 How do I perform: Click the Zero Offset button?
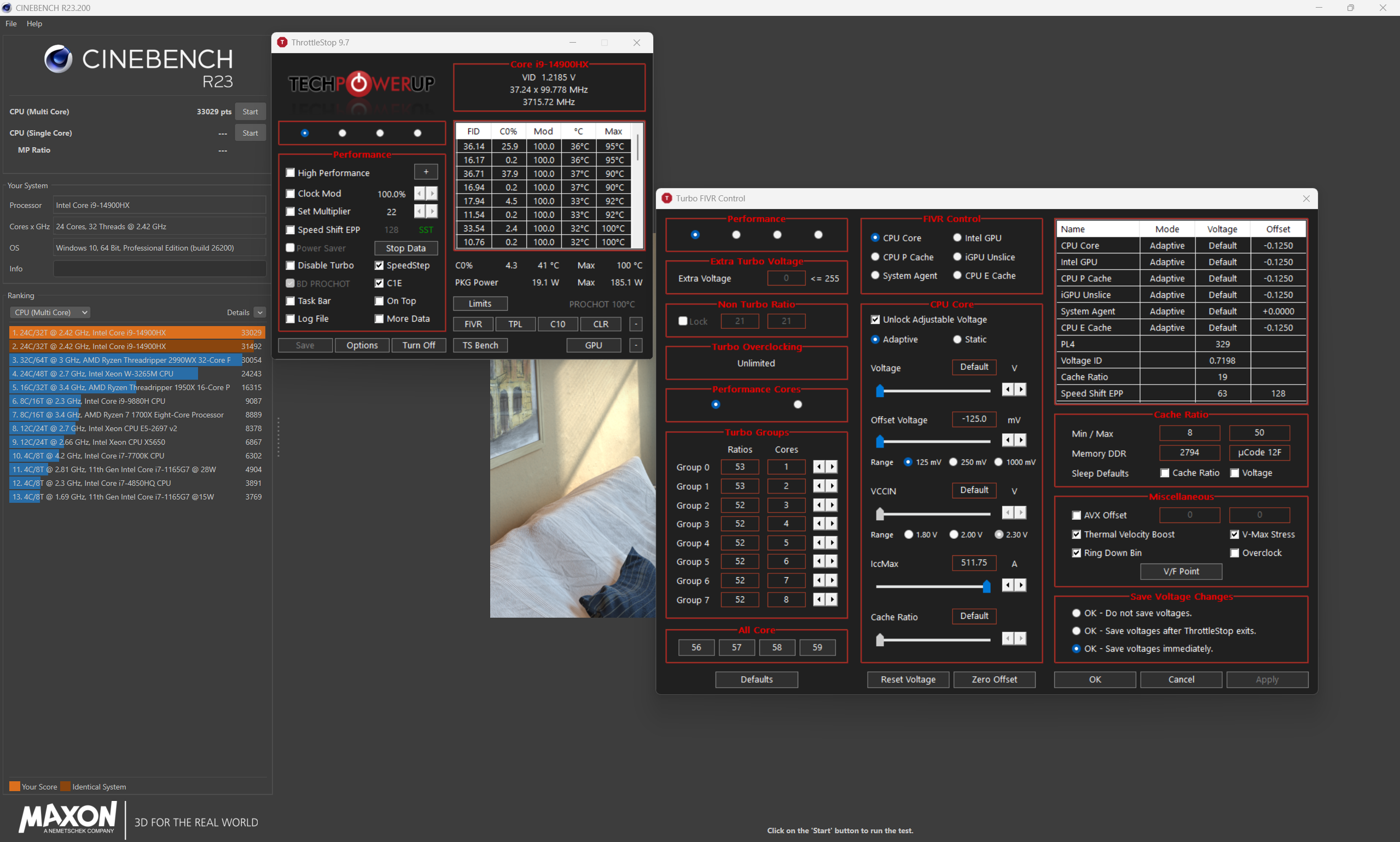pos(994,679)
